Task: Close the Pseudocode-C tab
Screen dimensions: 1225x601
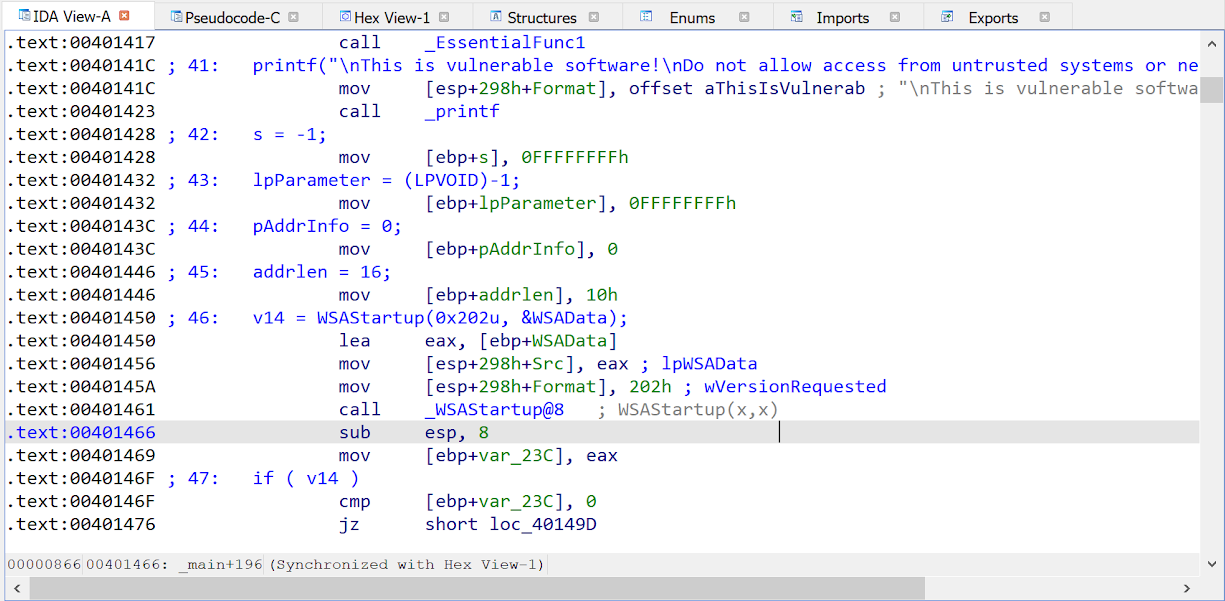Action: [x=293, y=17]
